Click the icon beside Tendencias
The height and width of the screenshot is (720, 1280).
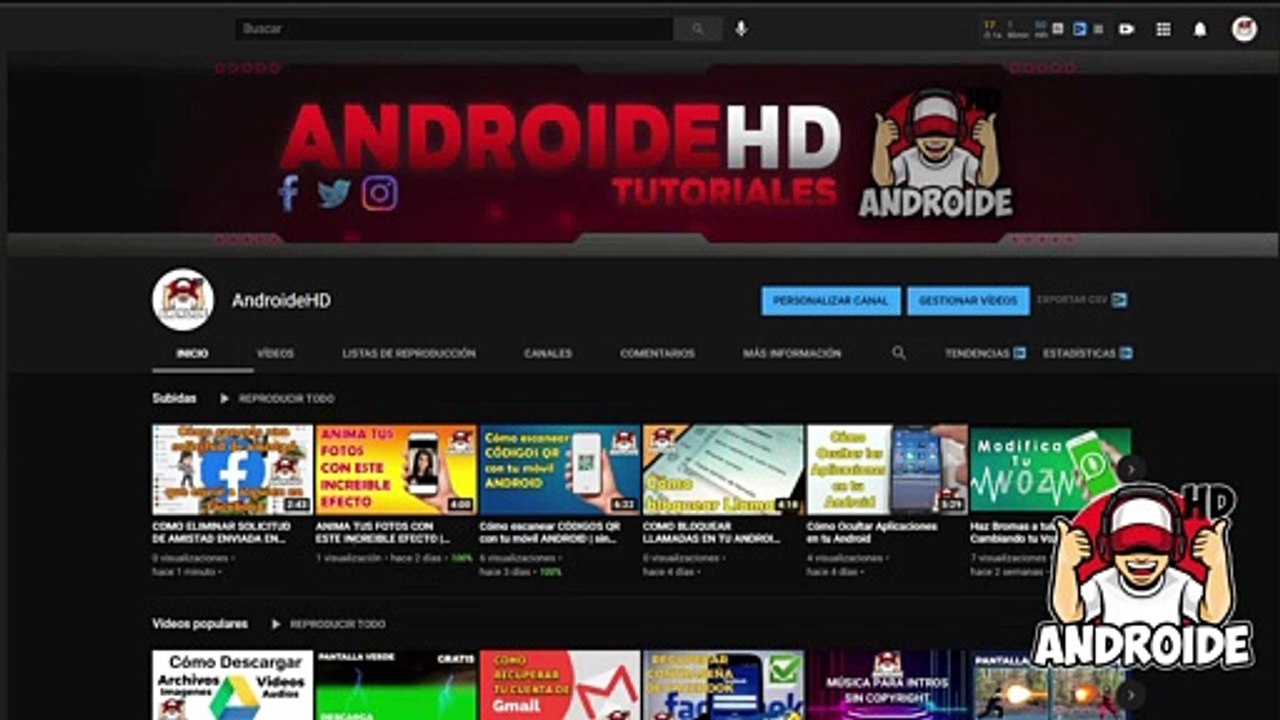point(1019,353)
